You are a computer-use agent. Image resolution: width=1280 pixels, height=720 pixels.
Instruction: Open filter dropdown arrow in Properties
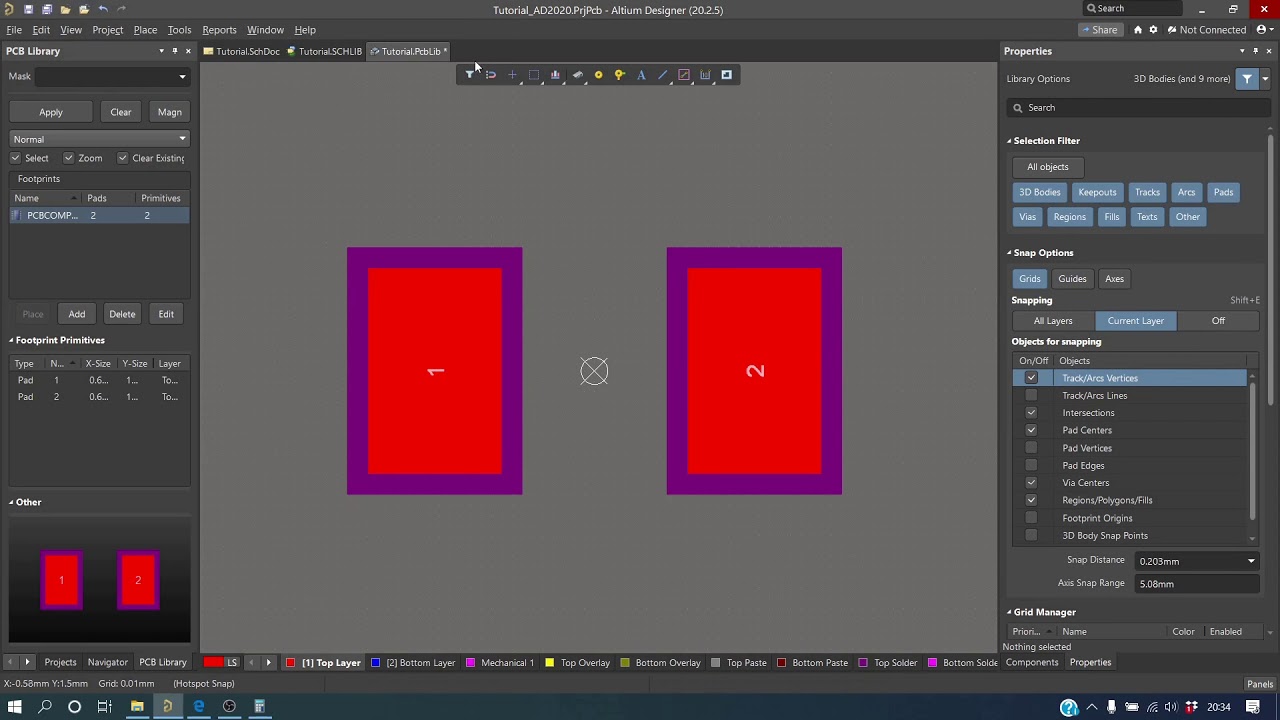(x=1265, y=79)
